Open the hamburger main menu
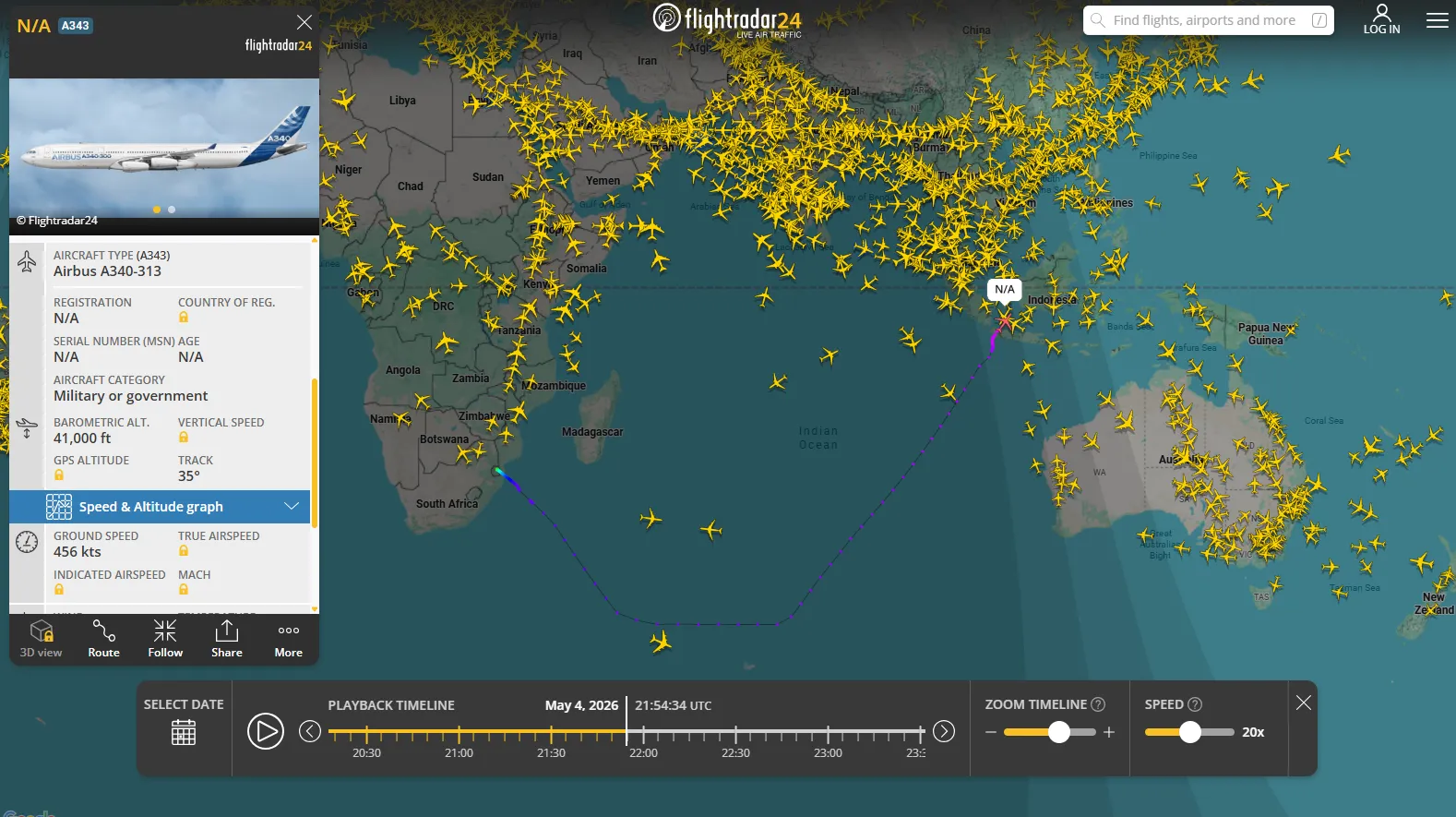This screenshot has height=817, width=1456. (x=1438, y=20)
